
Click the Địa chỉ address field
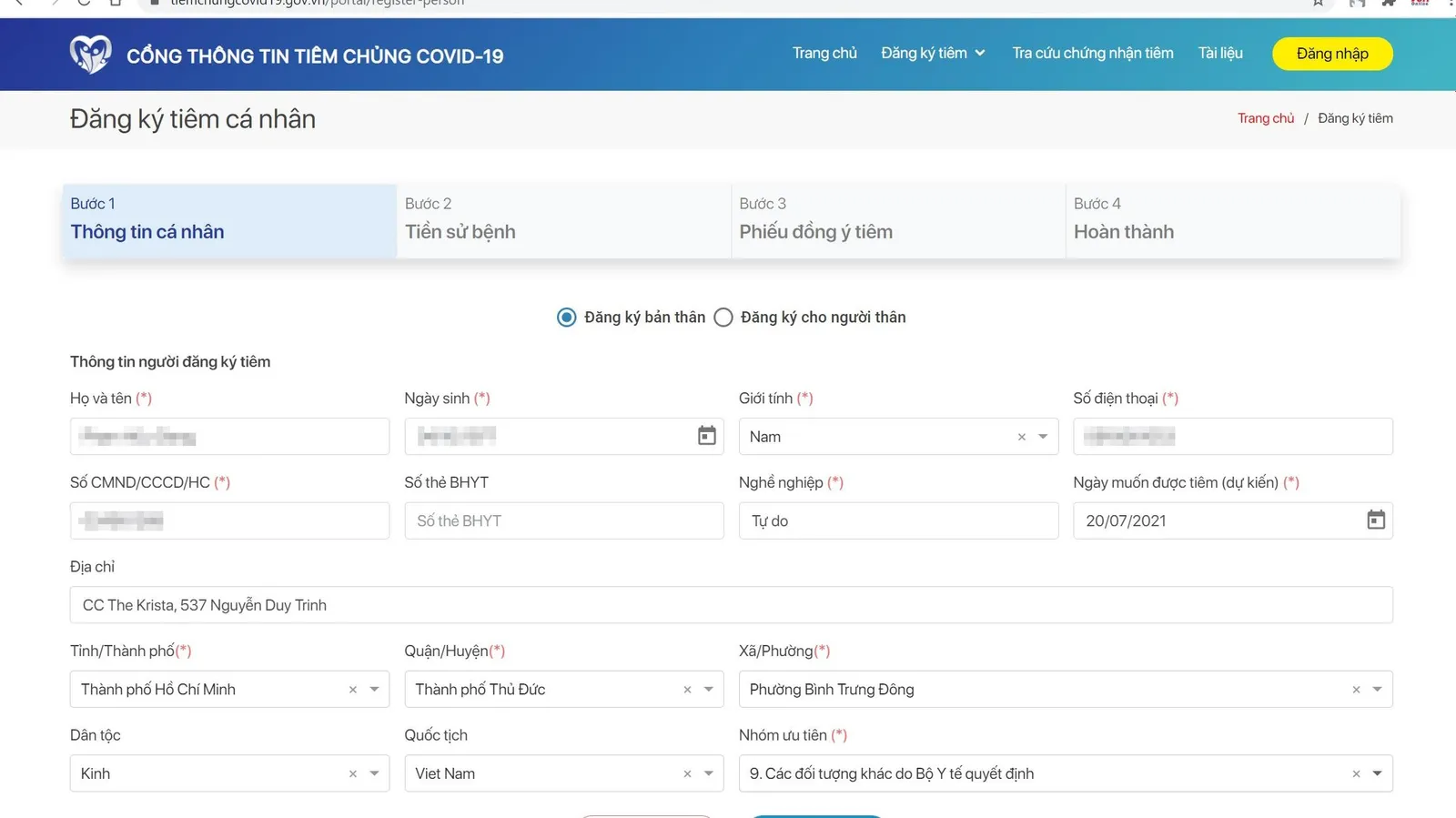click(x=732, y=605)
